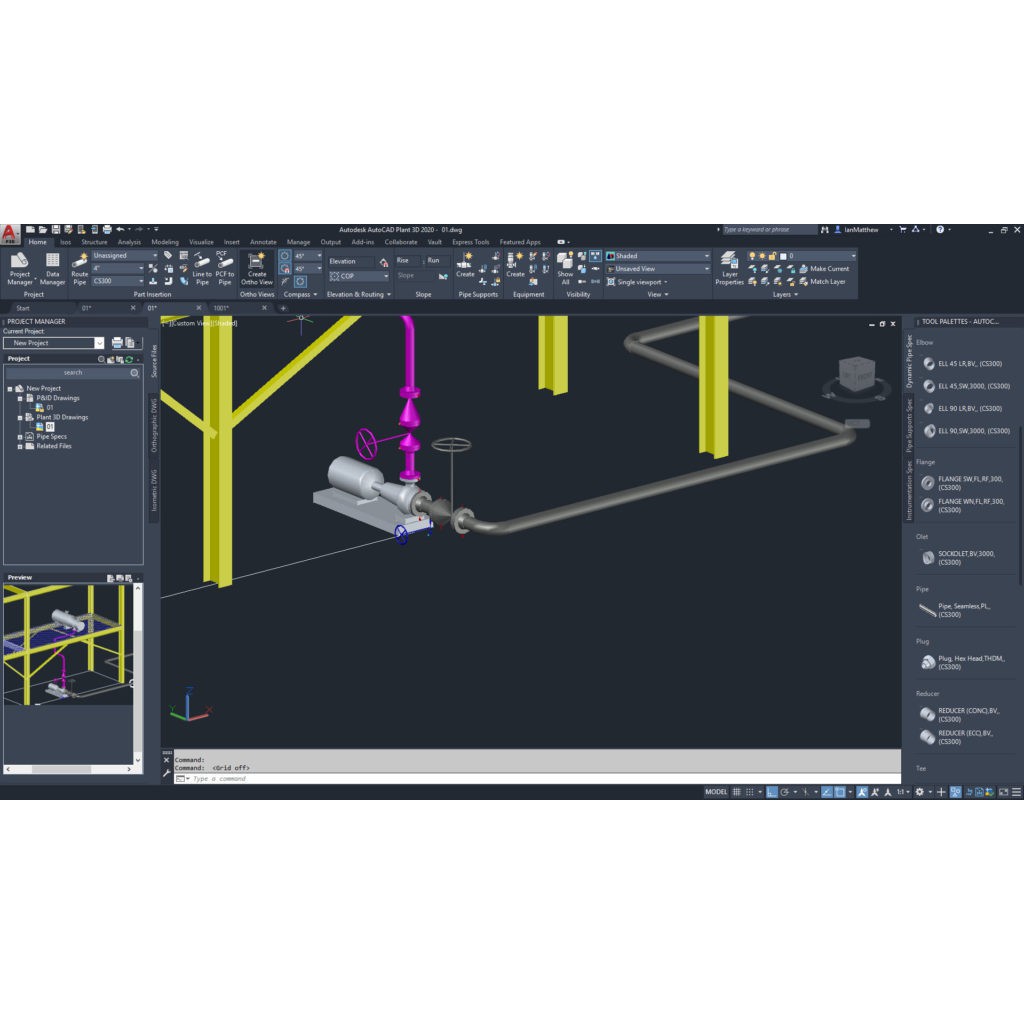Click the Match Layer button
Image resolution: width=1024 pixels, height=1024 pixels.
pyautogui.click(x=826, y=282)
